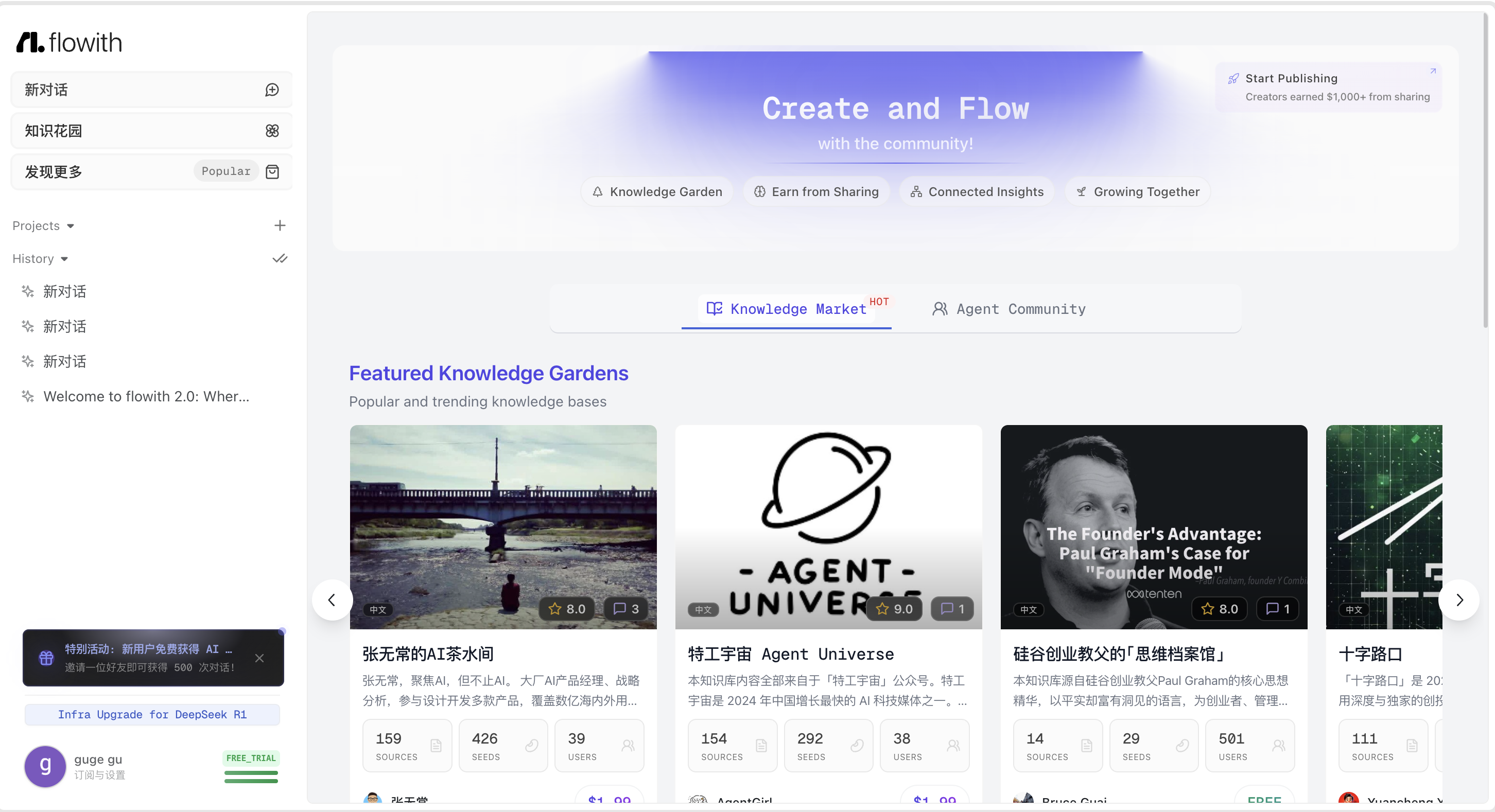Viewport: 1495px width, 812px height.
Task: Open the first 新对话 history item
Action: click(x=64, y=292)
